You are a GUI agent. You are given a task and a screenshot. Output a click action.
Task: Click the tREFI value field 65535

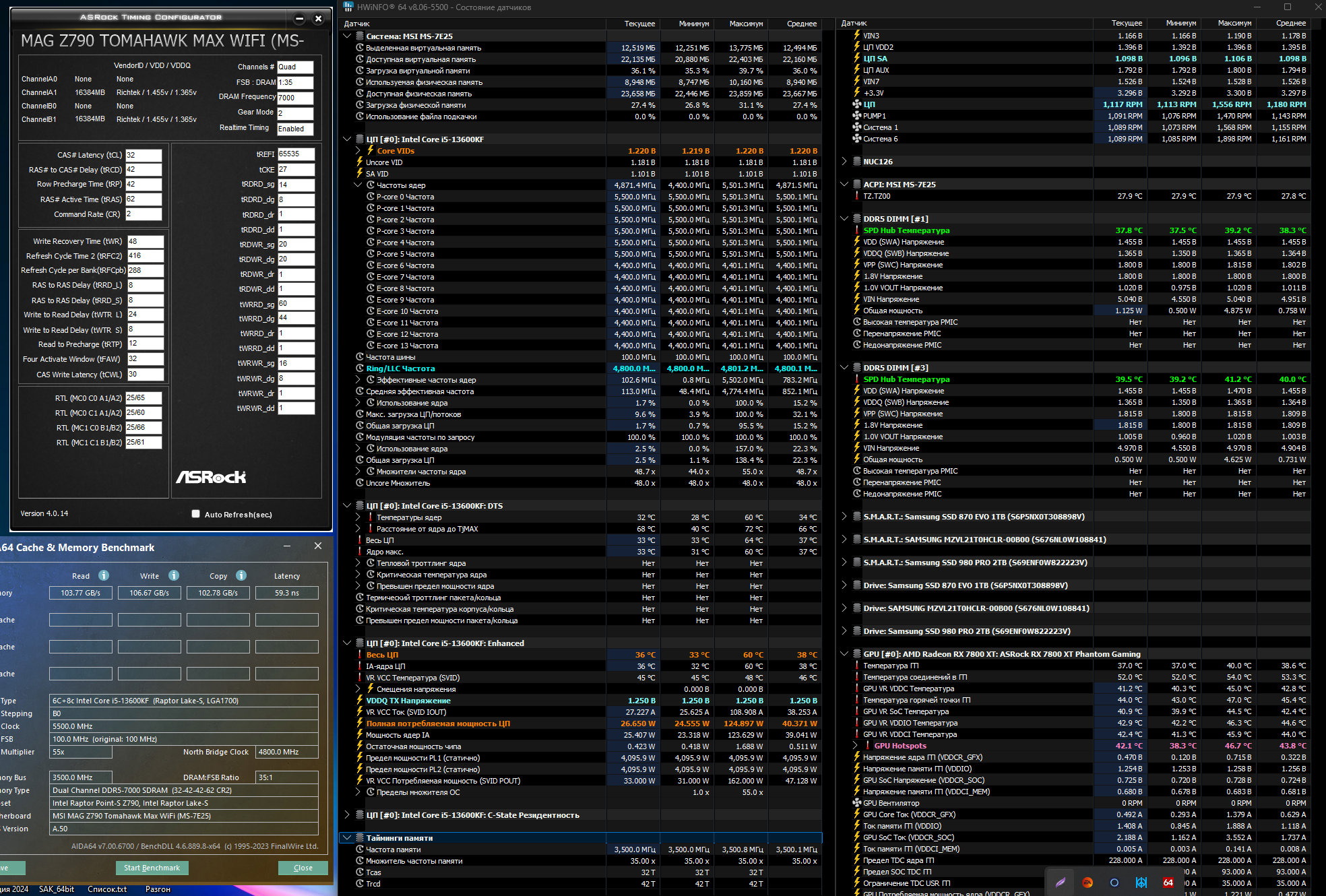(295, 154)
